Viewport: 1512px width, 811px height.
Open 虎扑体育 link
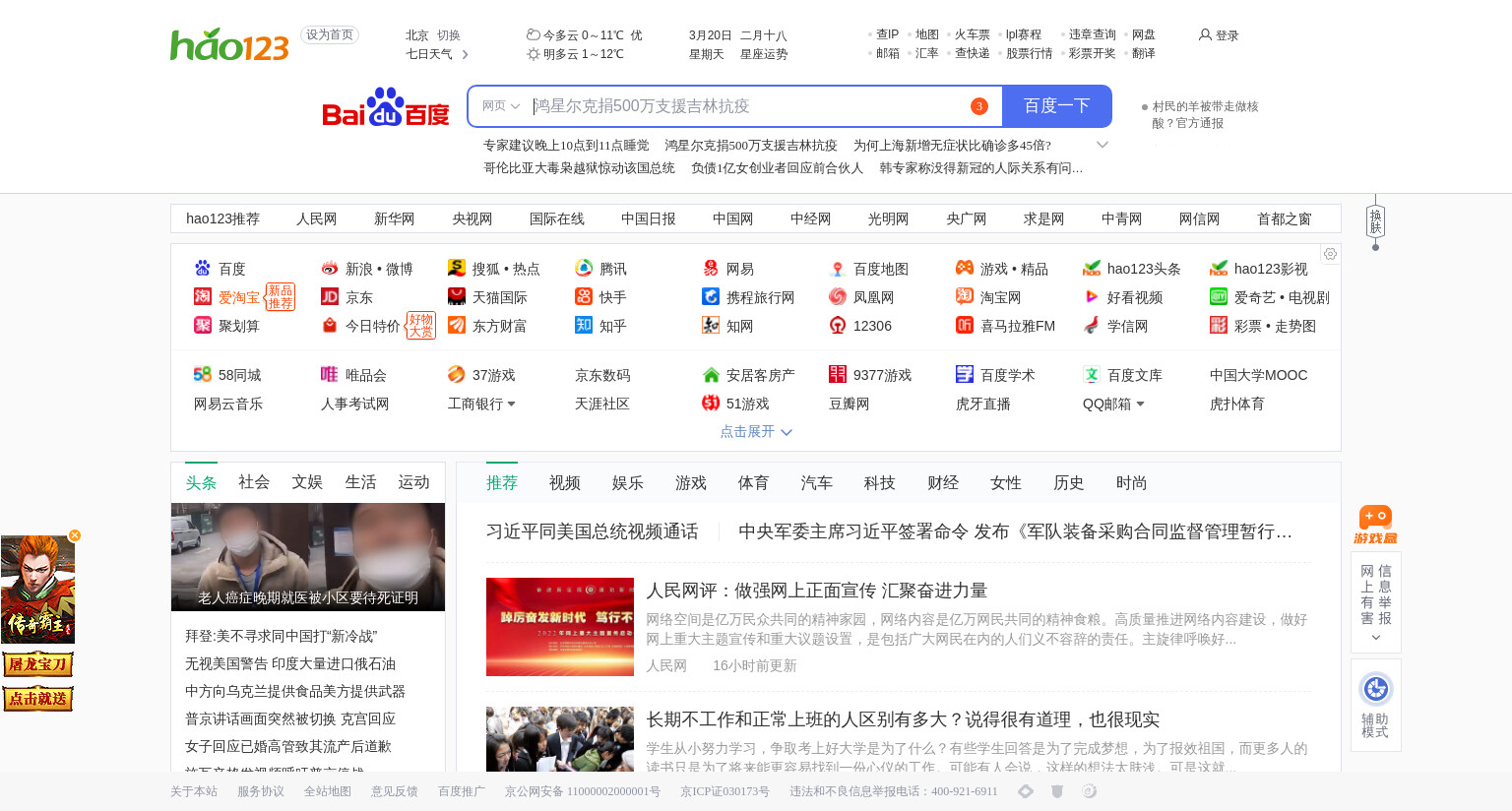coord(1237,404)
